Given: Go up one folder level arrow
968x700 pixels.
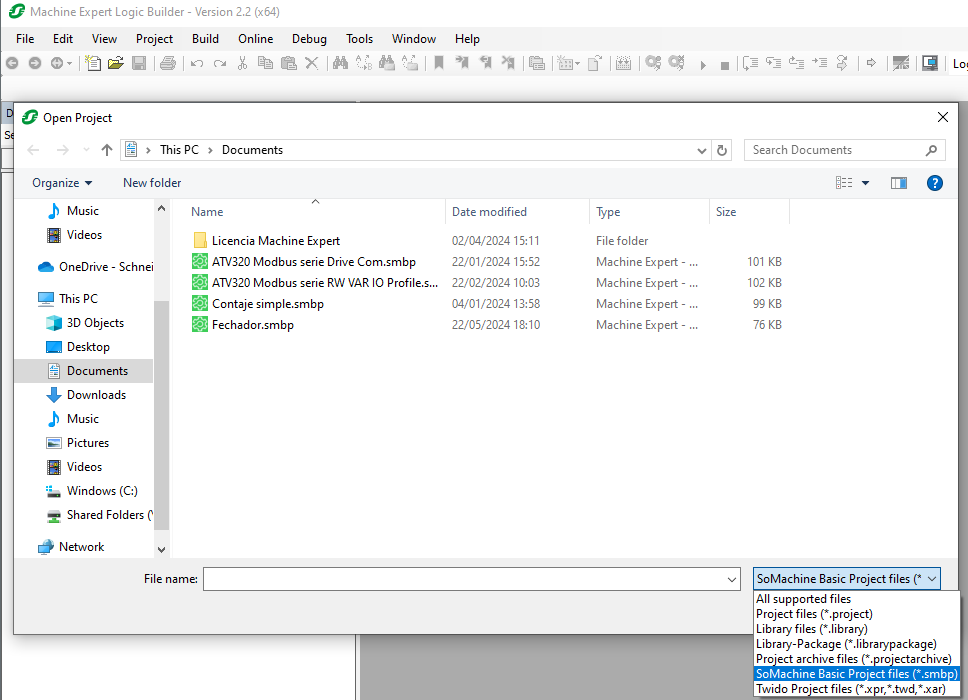Looking at the screenshot, I should [x=107, y=150].
